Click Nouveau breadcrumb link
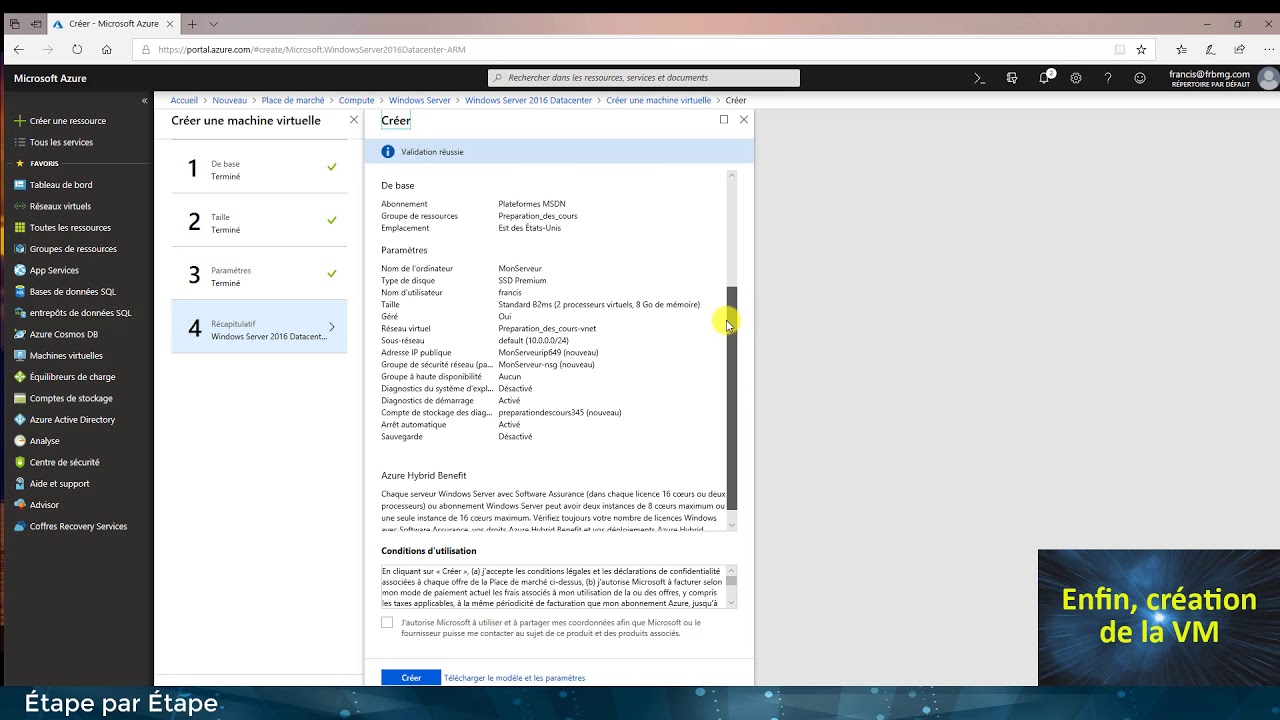Screen dimensions: 1280x720 pyautogui.click(x=229, y=100)
